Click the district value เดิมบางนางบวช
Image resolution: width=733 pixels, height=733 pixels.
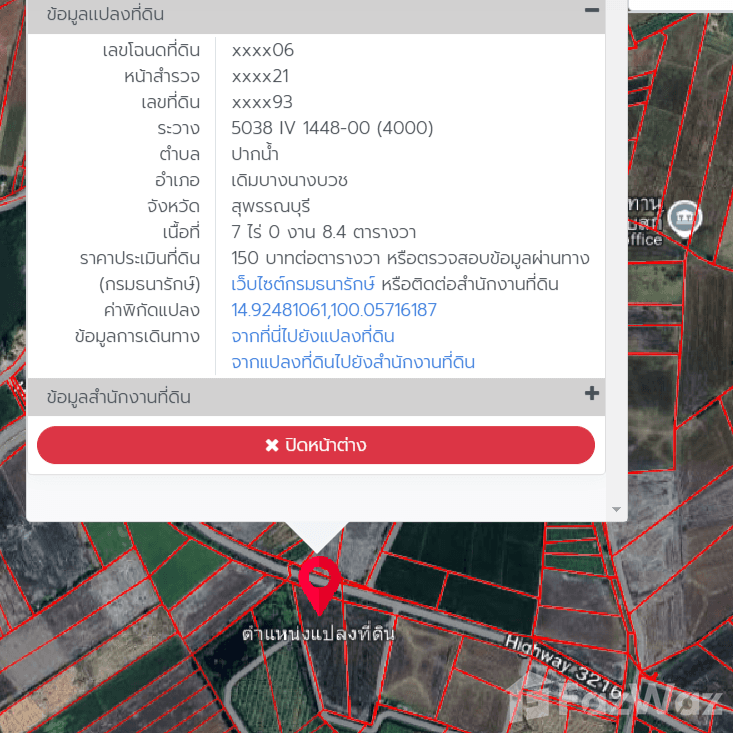coord(289,180)
